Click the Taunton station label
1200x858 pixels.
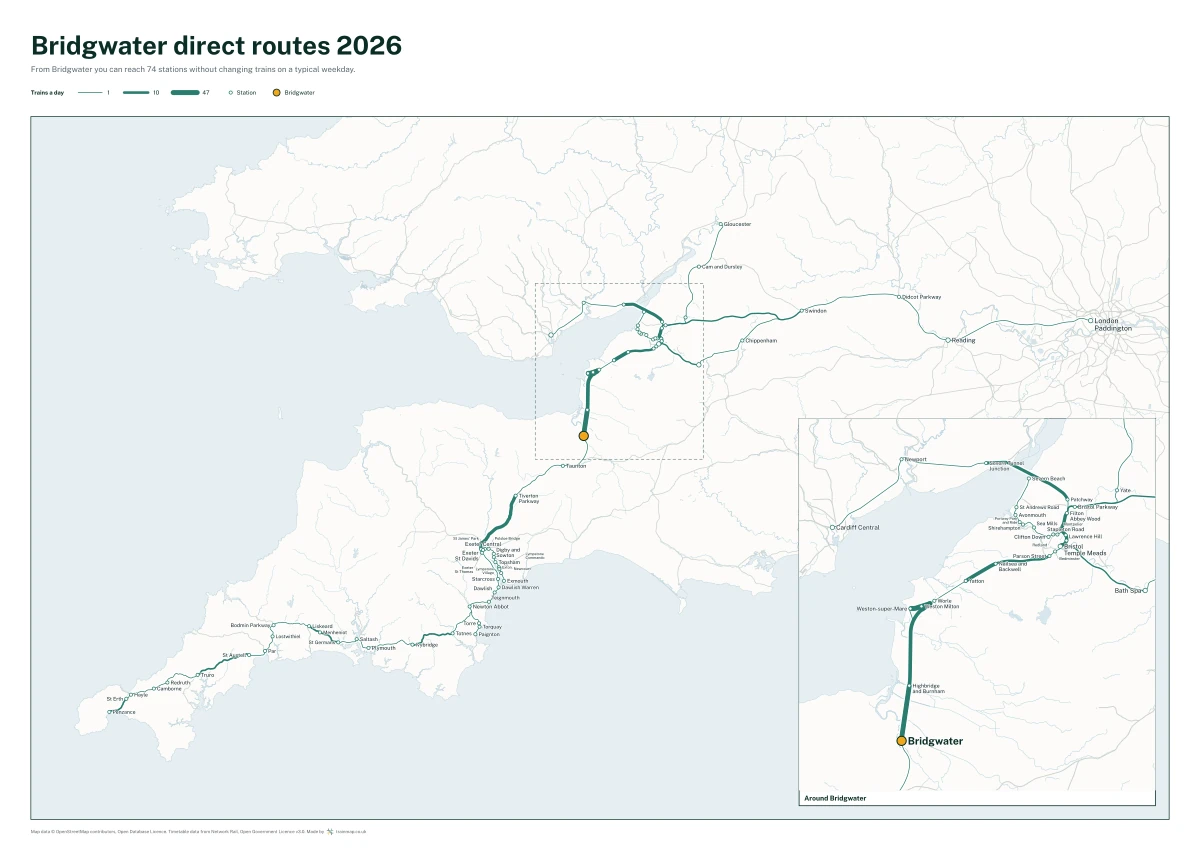pyautogui.click(x=576, y=466)
